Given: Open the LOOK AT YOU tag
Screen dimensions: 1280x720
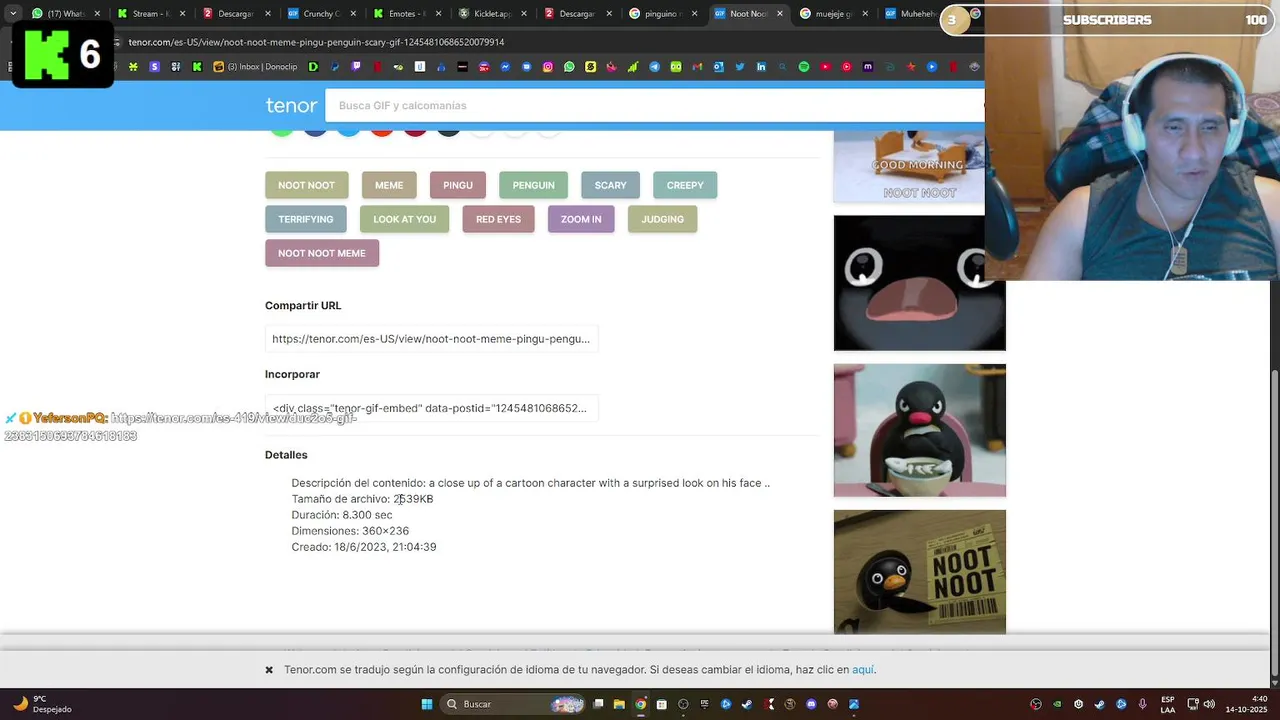Looking at the screenshot, I should tap(404, 219).
